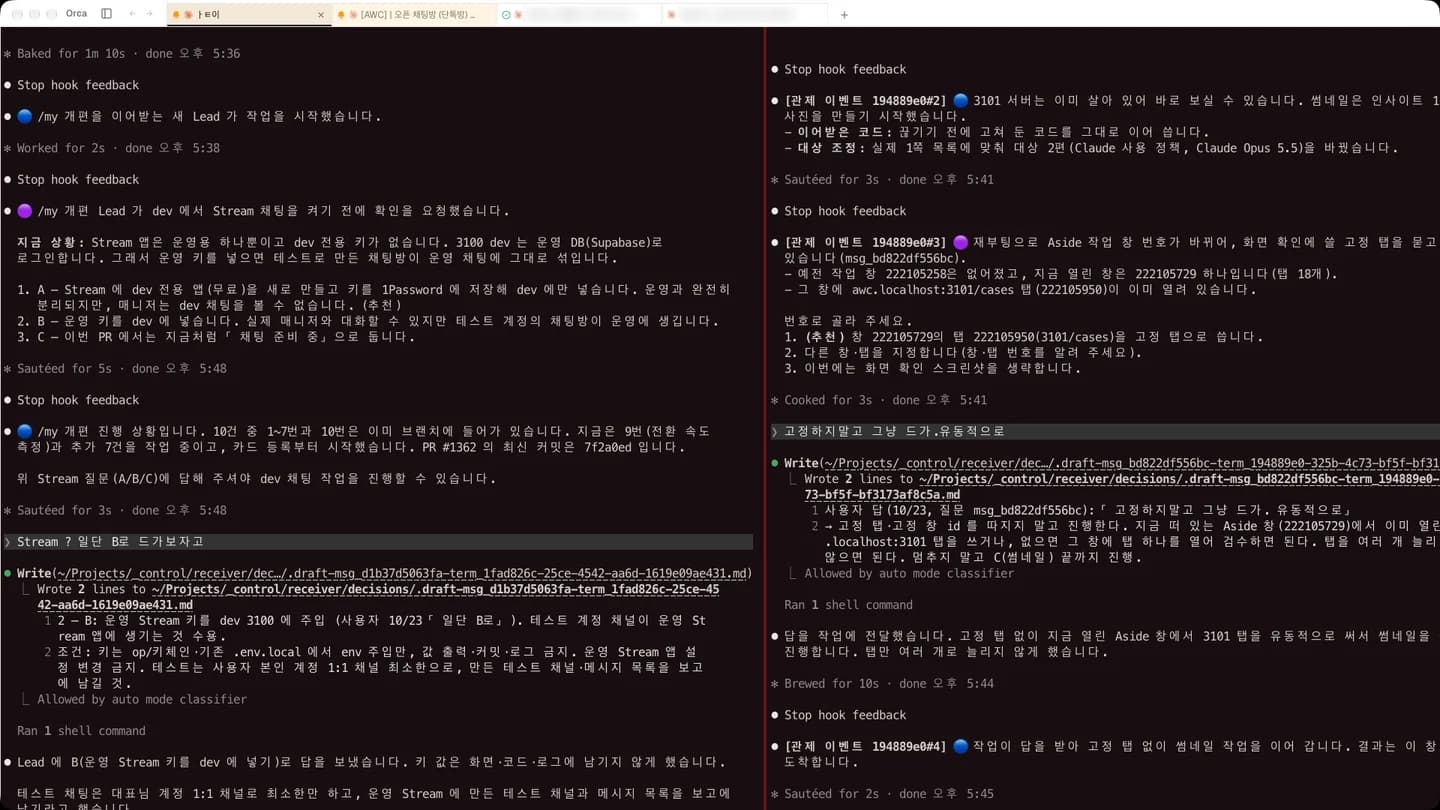Toggle the sidebar panel icon beside Orca
1440x810 pixels.
(106, 14)
